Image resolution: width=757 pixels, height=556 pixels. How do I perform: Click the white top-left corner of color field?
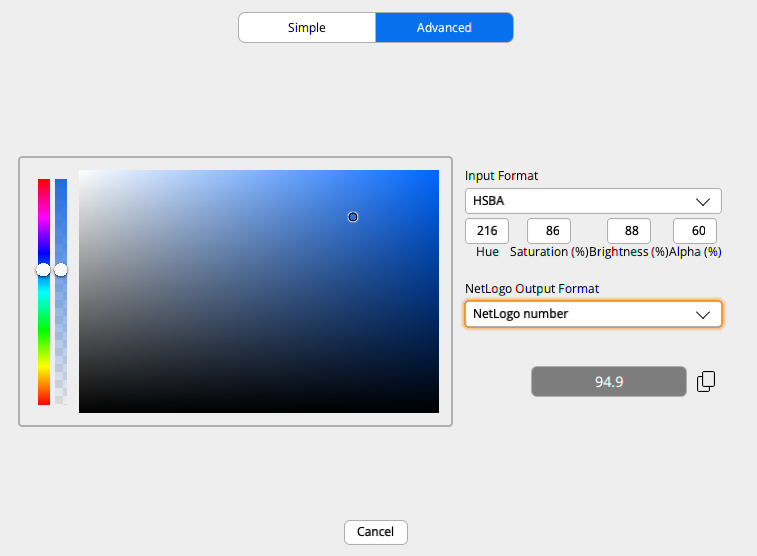[82, 174]
